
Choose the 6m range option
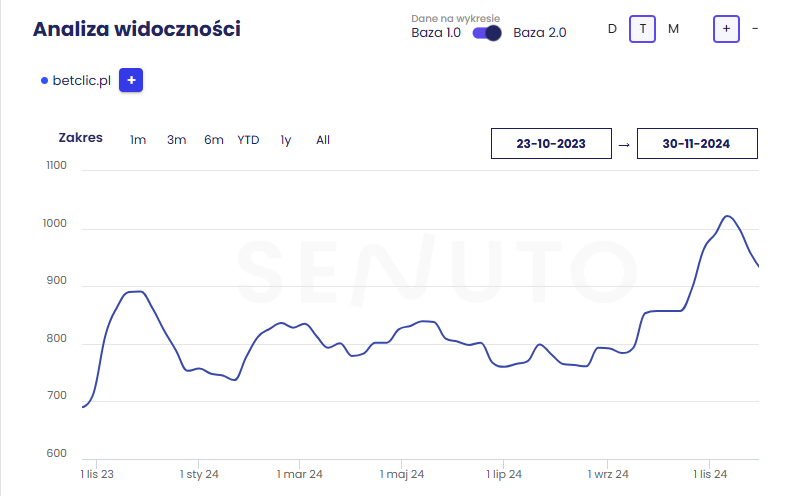pyautogui.click(x=214, y=140)
